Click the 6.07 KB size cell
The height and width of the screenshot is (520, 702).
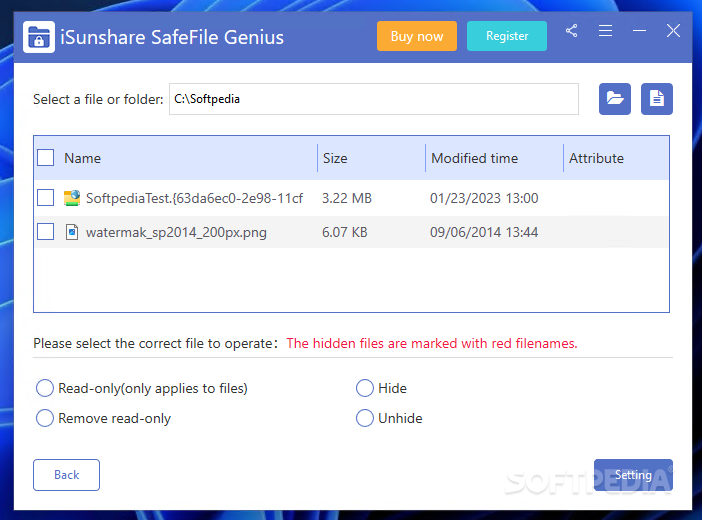[345, 232]
